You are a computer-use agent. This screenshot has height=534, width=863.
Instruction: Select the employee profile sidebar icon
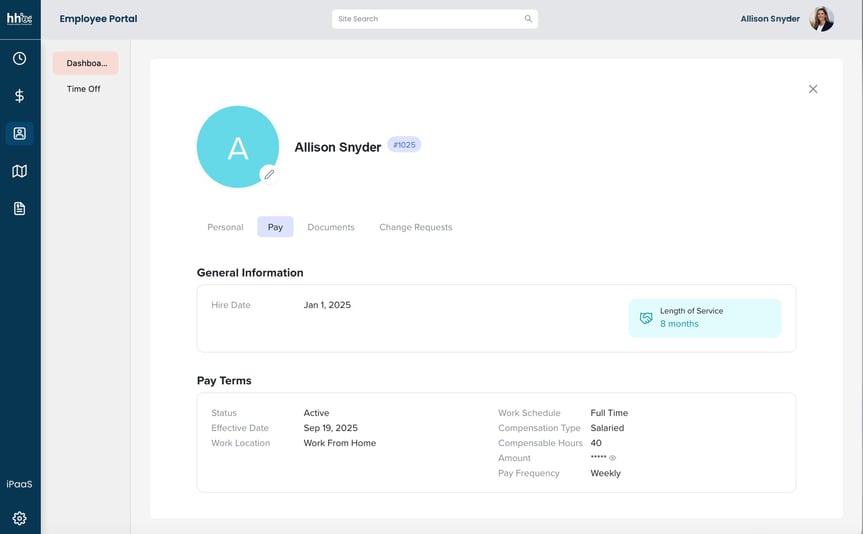pos(19,133)
